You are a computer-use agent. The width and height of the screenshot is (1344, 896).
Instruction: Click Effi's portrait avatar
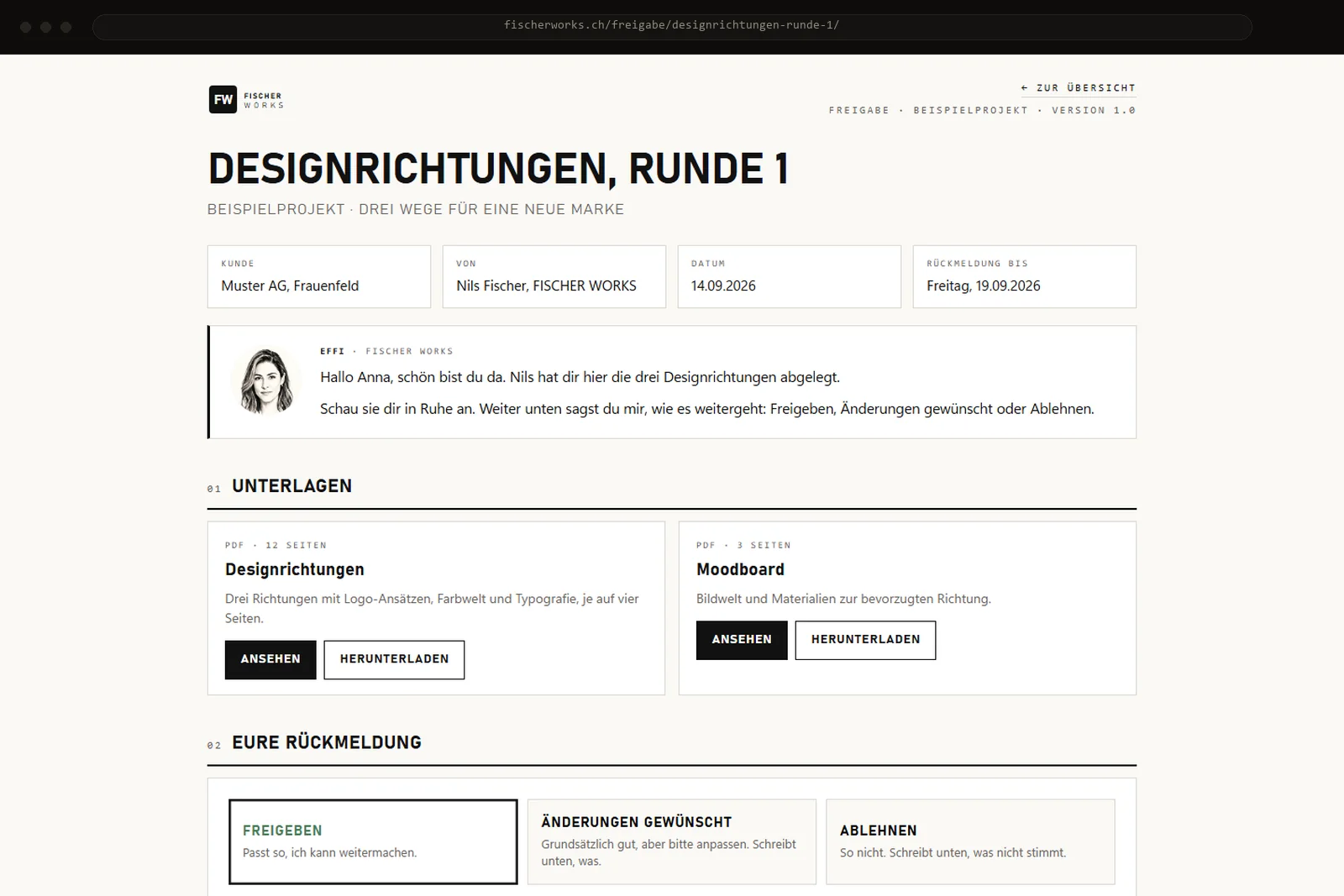pos(265,381)
